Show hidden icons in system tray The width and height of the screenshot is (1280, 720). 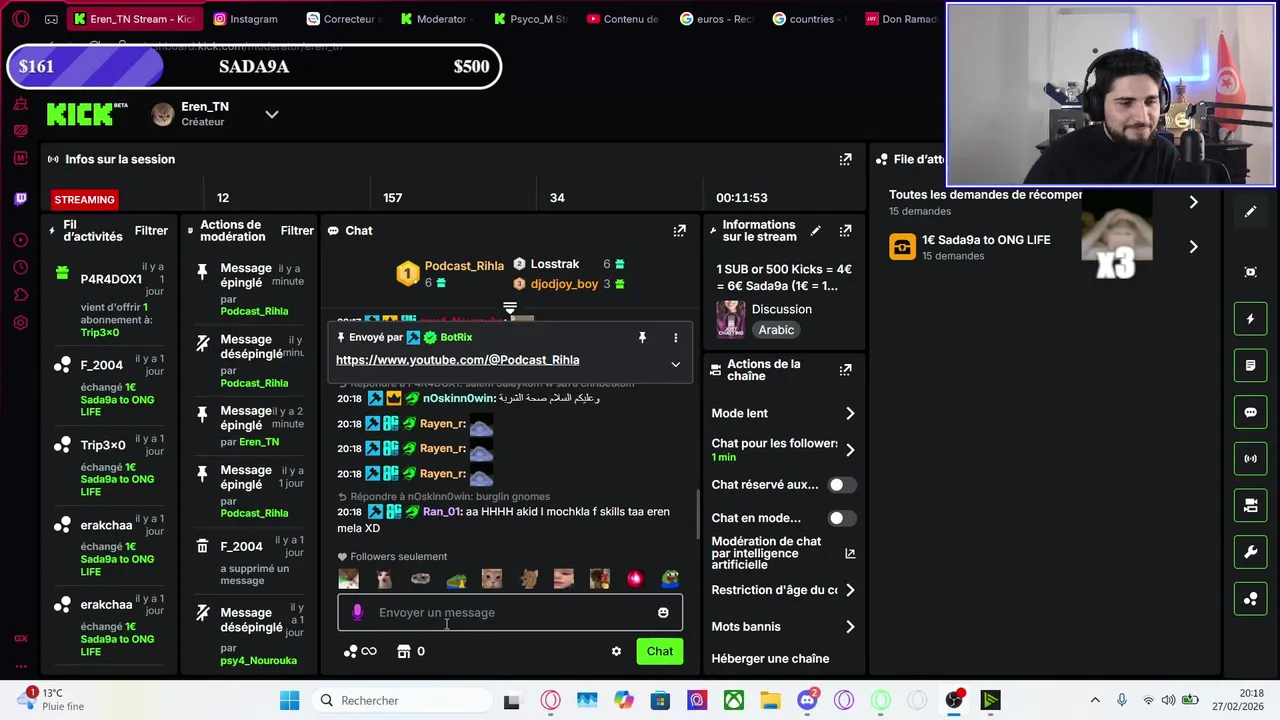tap(1095, 700)
